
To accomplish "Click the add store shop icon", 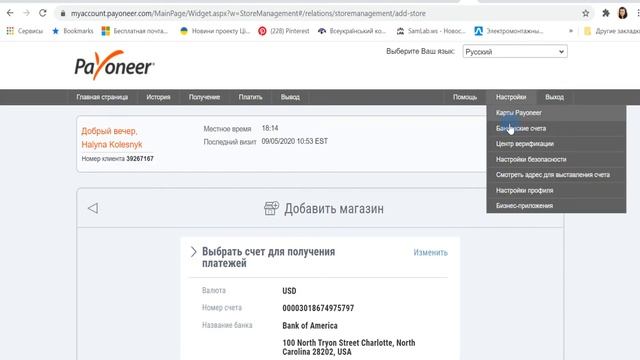I will point(271,208).
